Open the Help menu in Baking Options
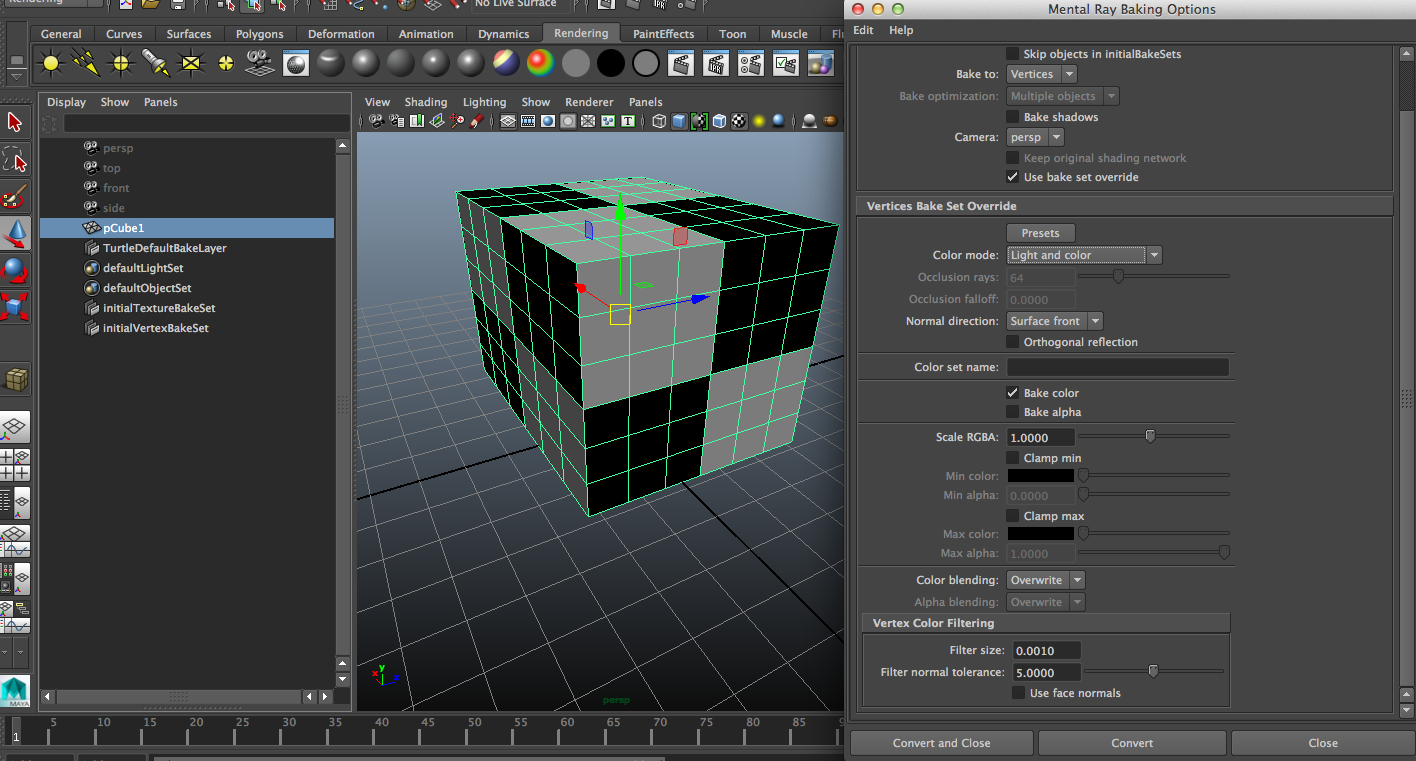 pos(901,30)
